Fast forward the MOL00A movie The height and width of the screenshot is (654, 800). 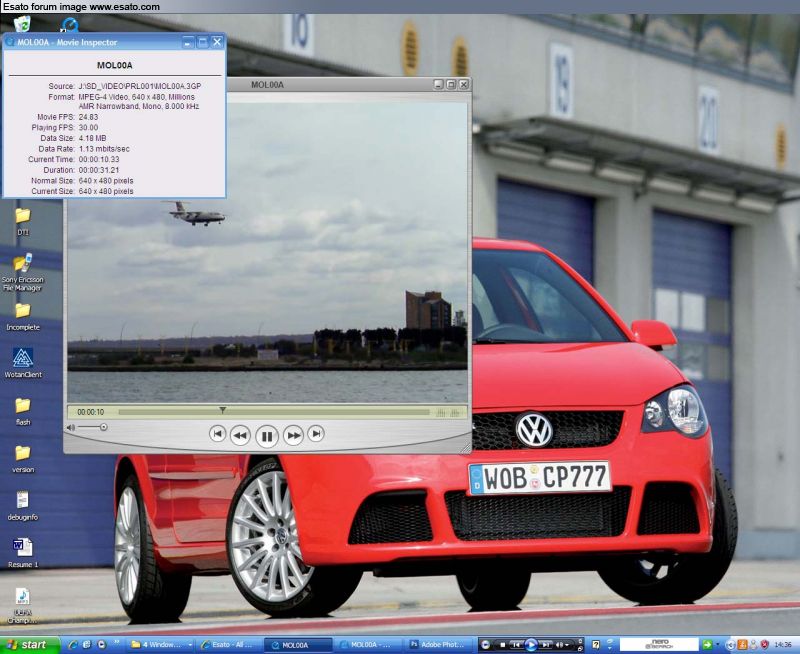pos(293,436)
